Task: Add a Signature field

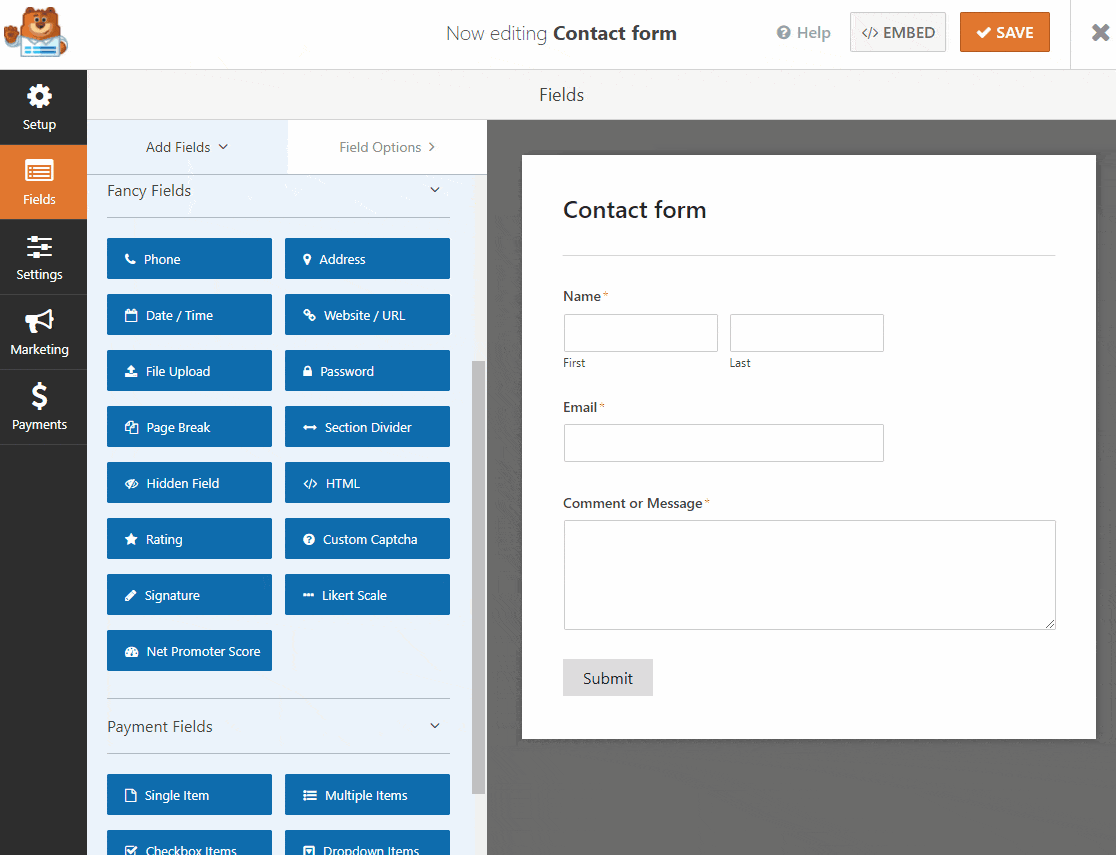Action: (x=188, y=594)
